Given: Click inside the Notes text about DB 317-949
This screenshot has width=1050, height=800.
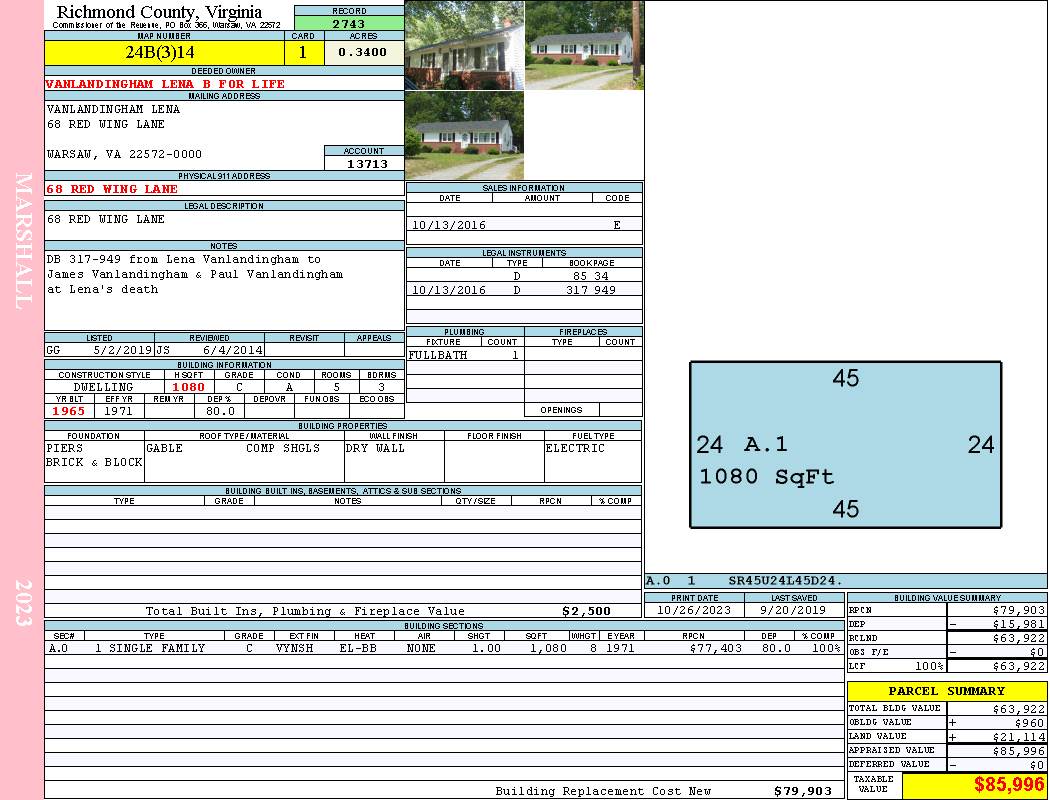Looking at the screenshot, I should (195, 274).
